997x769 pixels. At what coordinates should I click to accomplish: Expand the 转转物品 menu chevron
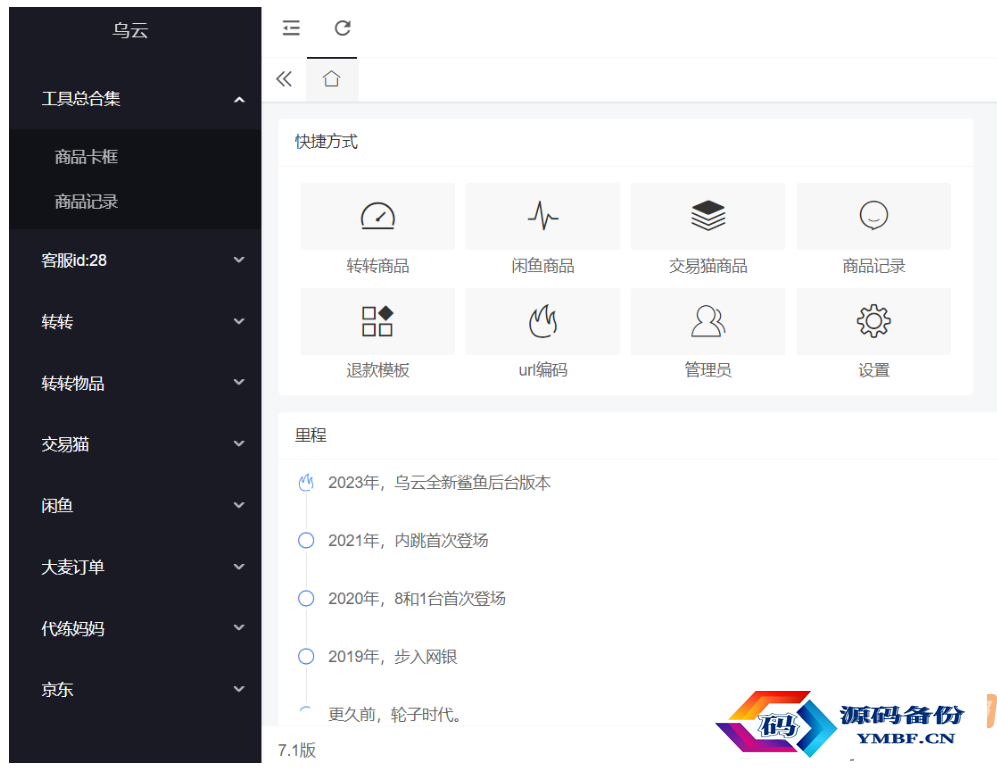[239, 382]
